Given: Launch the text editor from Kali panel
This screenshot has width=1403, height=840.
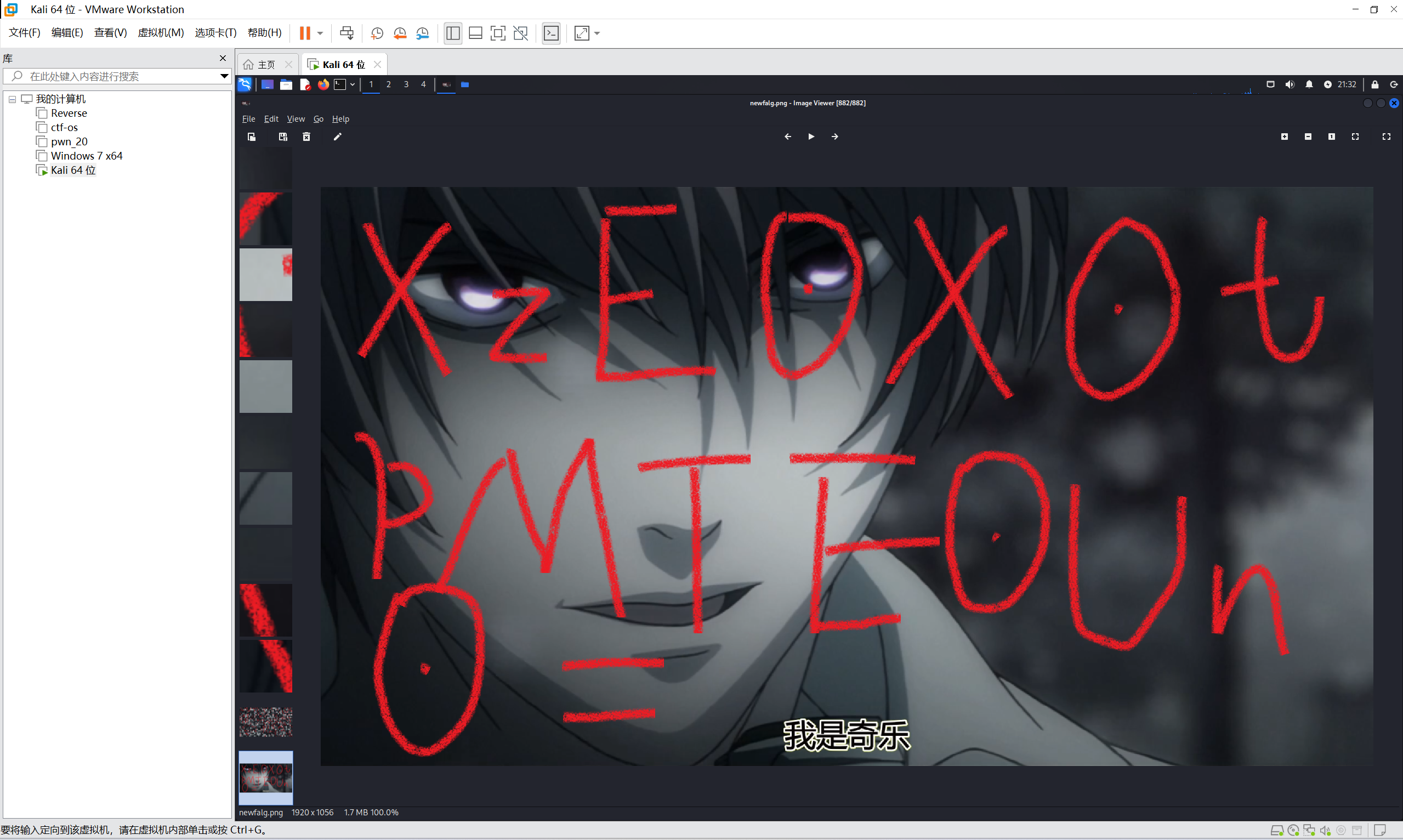Looking at the screenshot, I should click(x=305, y=84).
